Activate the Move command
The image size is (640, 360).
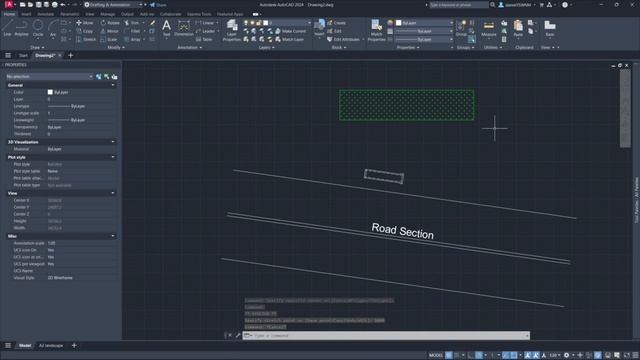85,23
